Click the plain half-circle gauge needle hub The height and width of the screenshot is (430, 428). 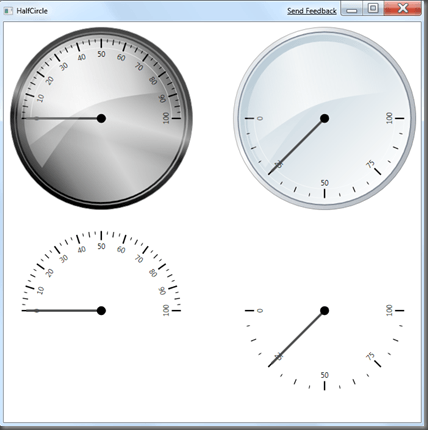click(101, 311)
